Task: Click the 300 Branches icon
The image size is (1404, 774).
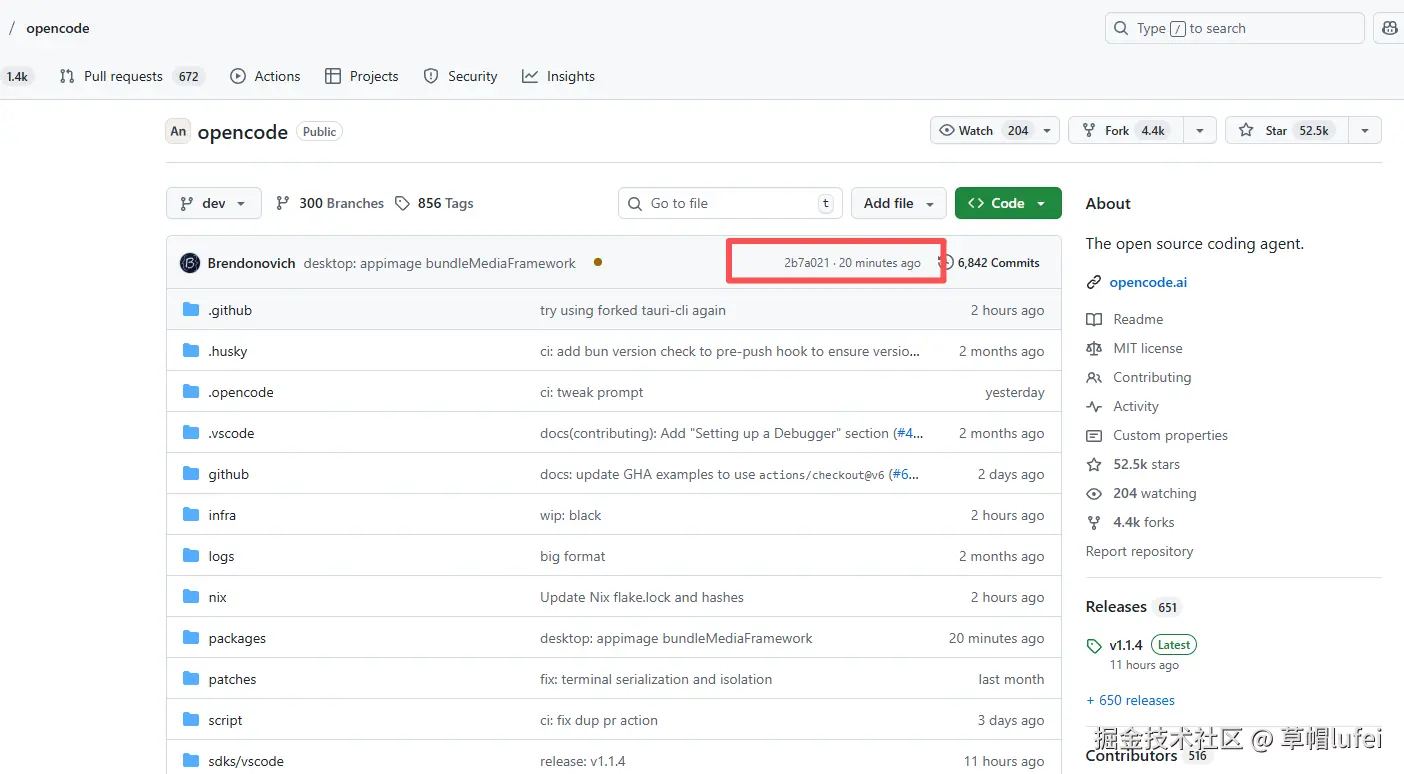Action: coord(283,203)
